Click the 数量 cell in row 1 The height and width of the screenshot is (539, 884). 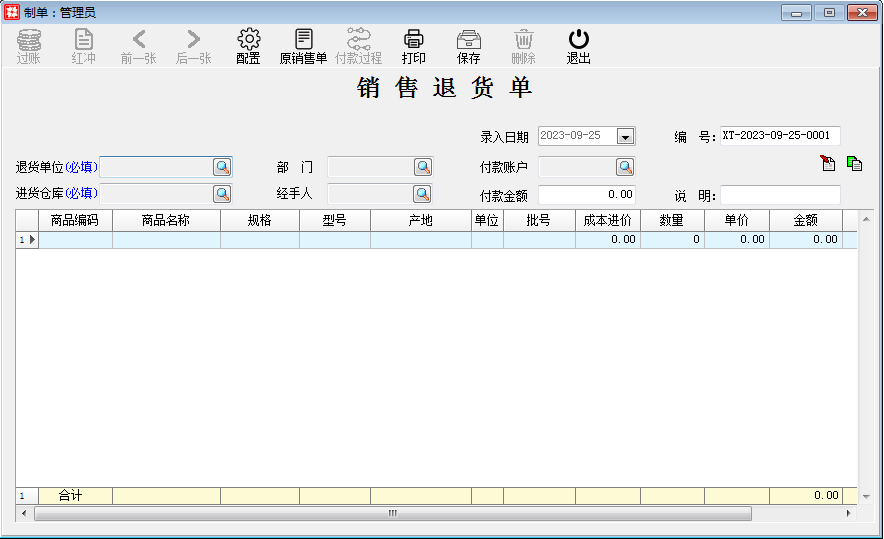pos(672,240)
